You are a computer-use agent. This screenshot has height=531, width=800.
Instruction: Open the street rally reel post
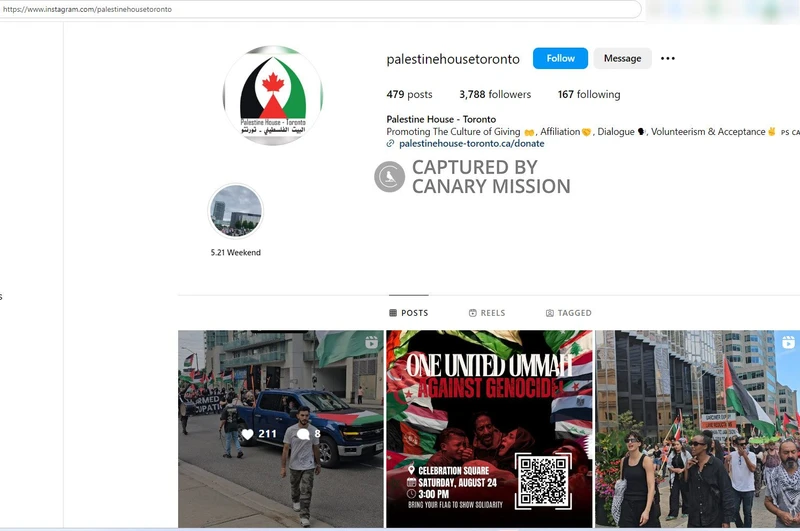point(697,428)
